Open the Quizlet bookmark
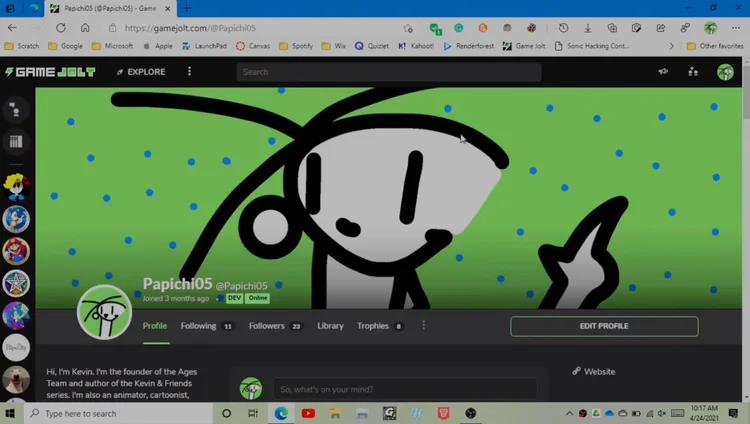 coord(372,46)
